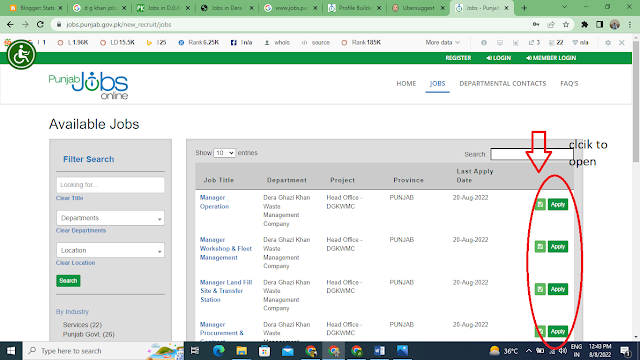Open Manager Land Fill Site & Transfer Station

[226, 291]
